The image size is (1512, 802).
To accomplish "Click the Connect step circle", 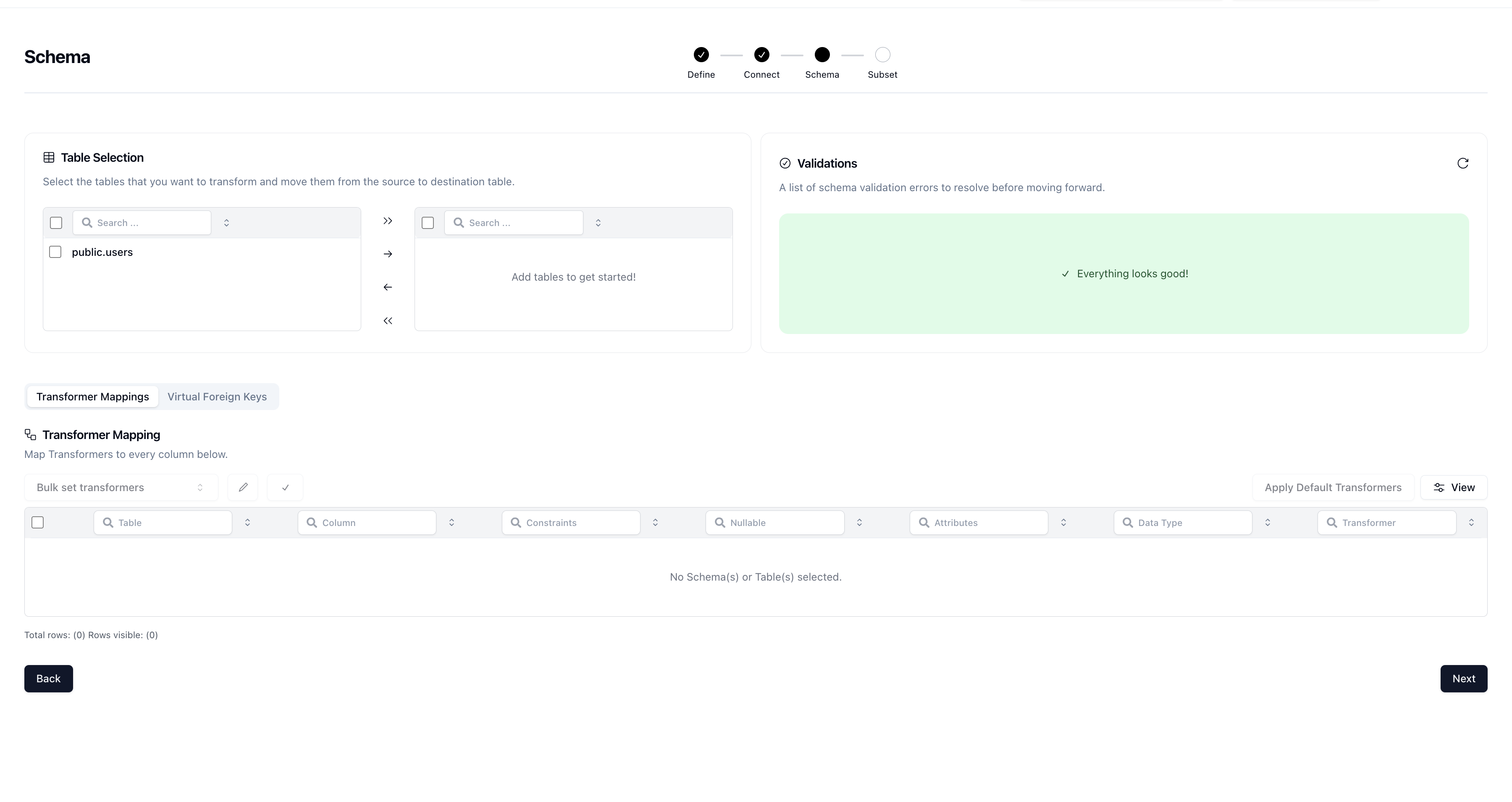I will [762, 55].
